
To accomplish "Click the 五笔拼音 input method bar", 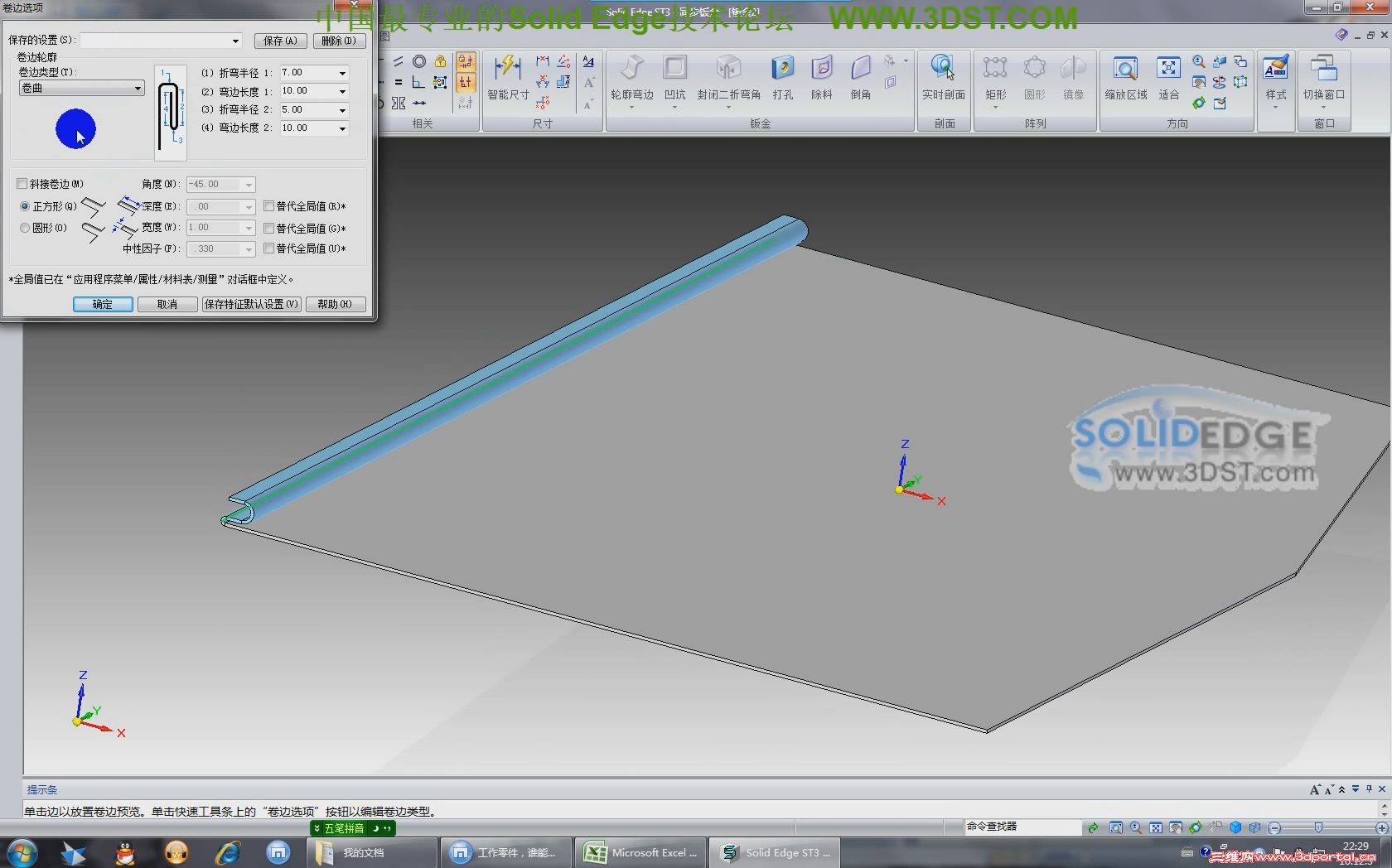I will 353,828.
